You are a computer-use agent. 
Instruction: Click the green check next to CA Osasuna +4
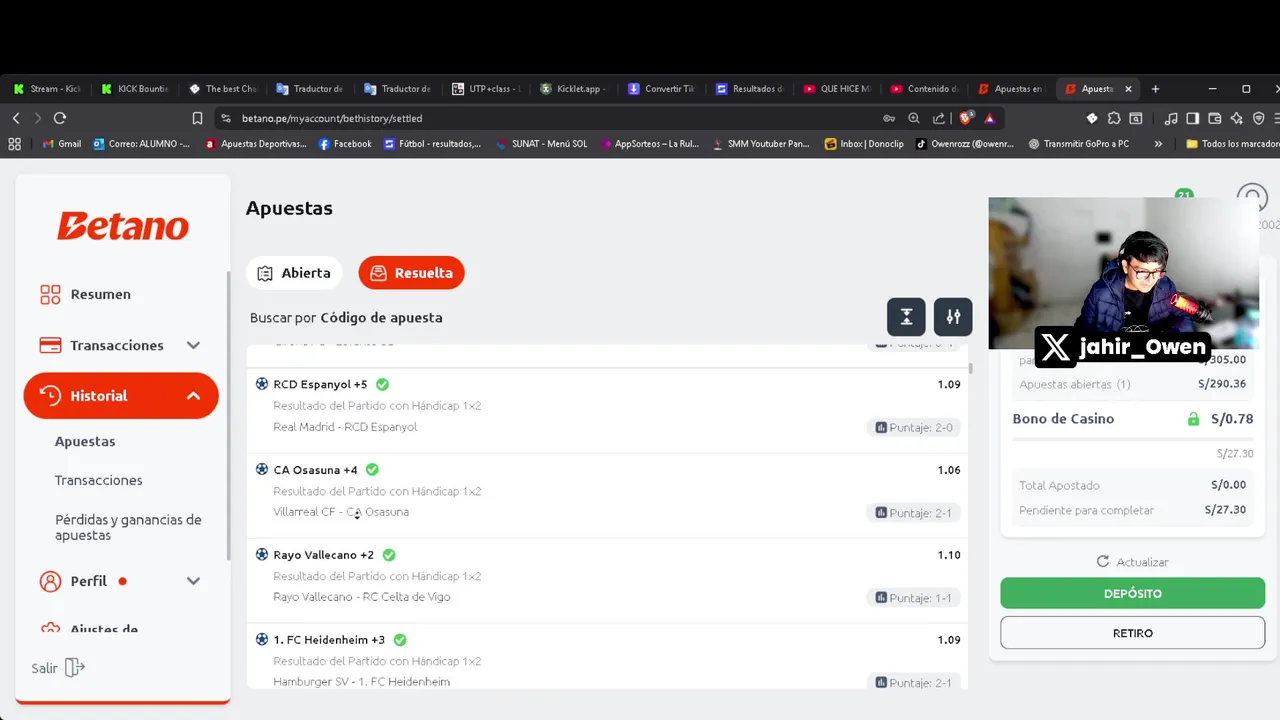pyautogui.click(x=372, y=469)
